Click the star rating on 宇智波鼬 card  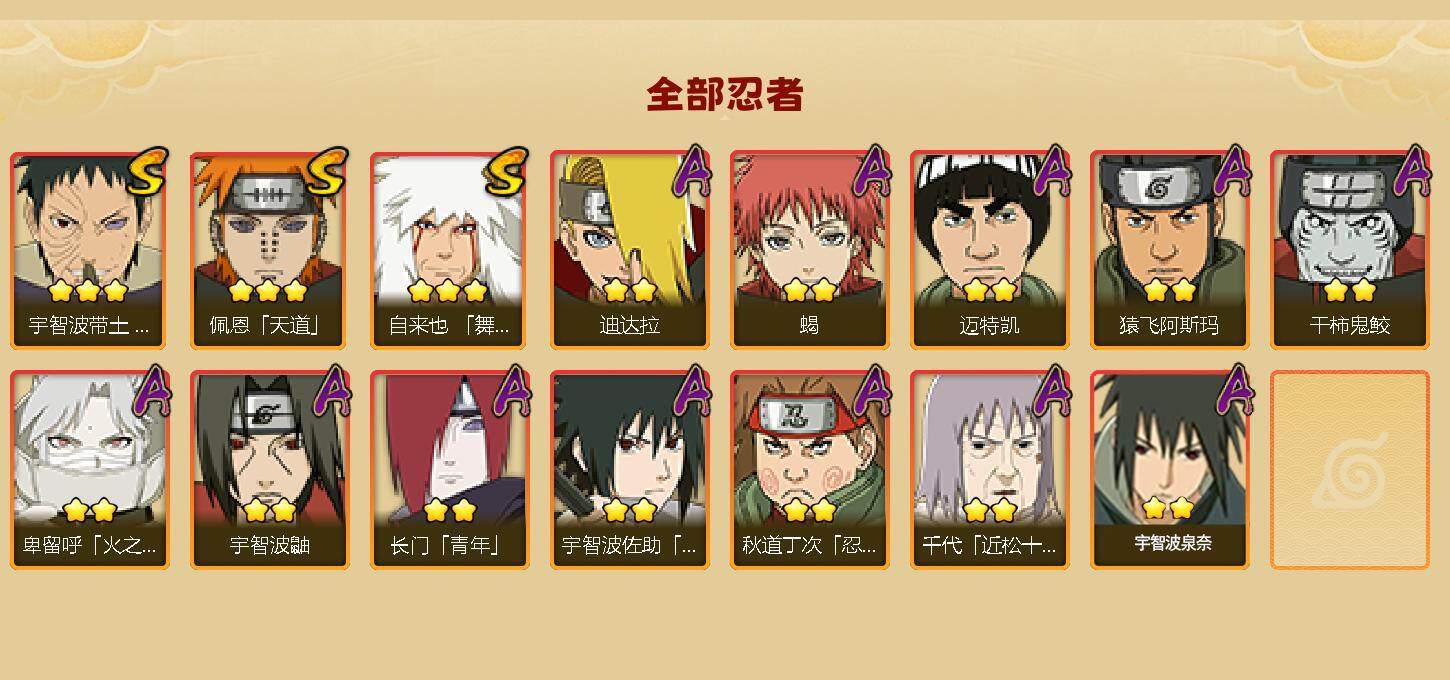(x=269, y=510)
